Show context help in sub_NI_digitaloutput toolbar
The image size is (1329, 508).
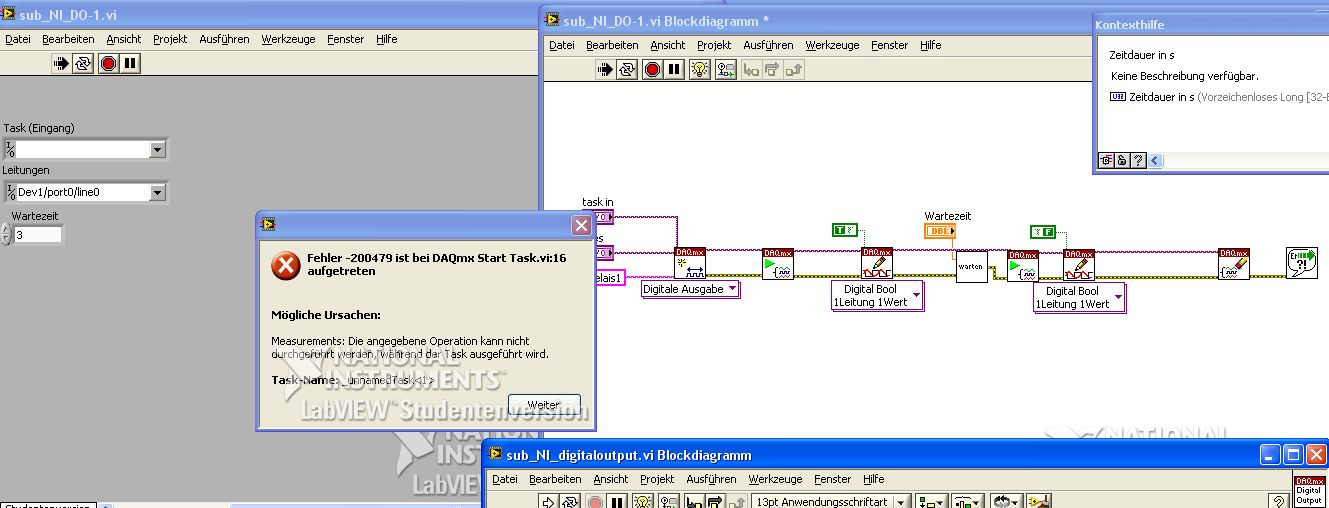click(1277, 502)
